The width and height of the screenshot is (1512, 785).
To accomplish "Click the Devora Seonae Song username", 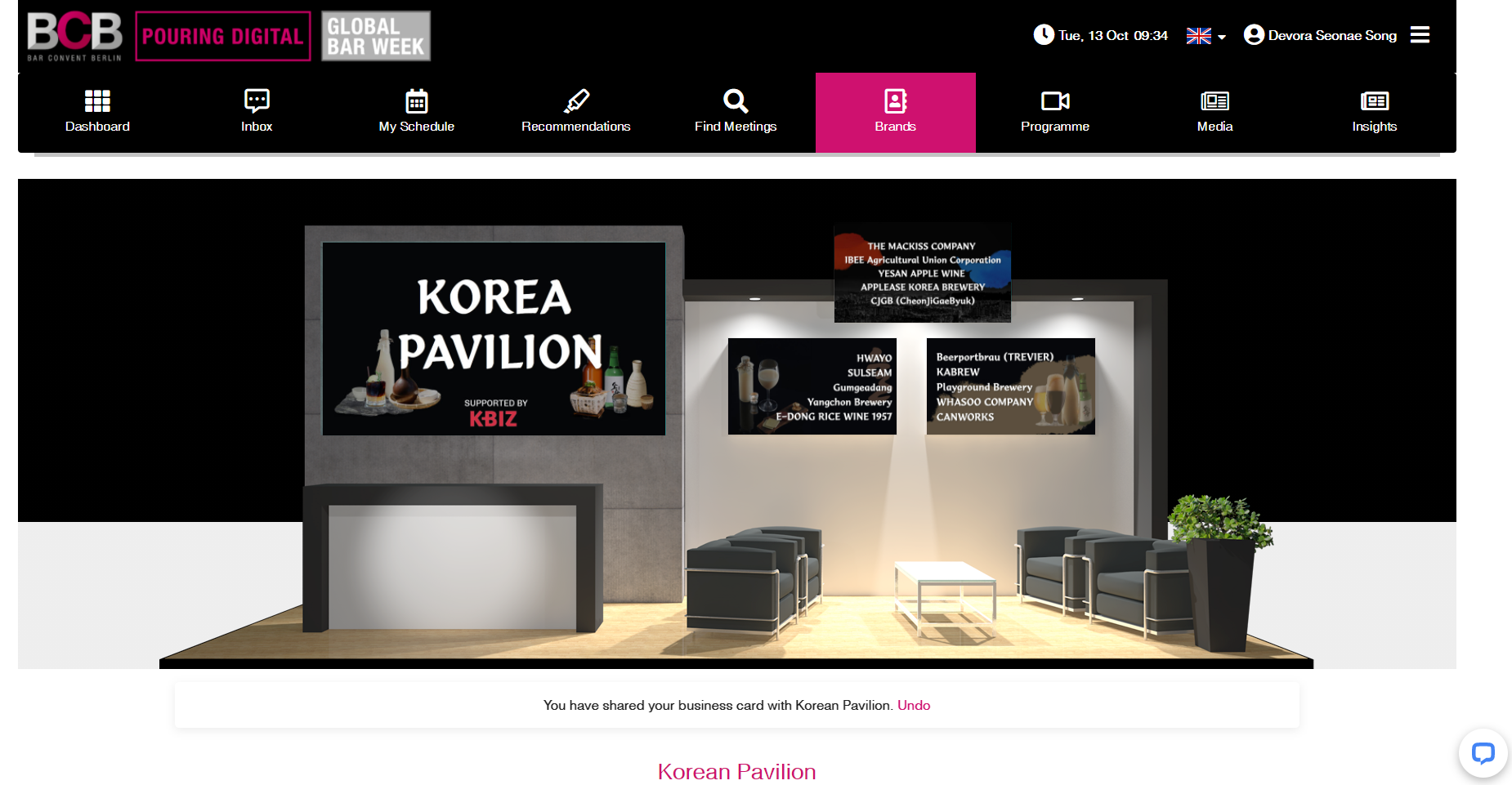I will [1332, 35].
